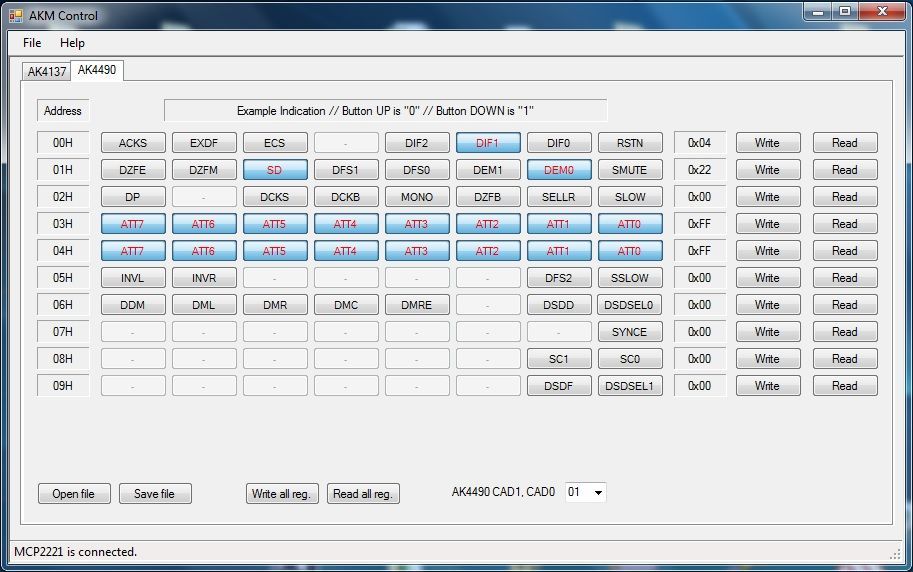Toggle the DDM bit button
This screenshot has height=572, width=913.
133,305
